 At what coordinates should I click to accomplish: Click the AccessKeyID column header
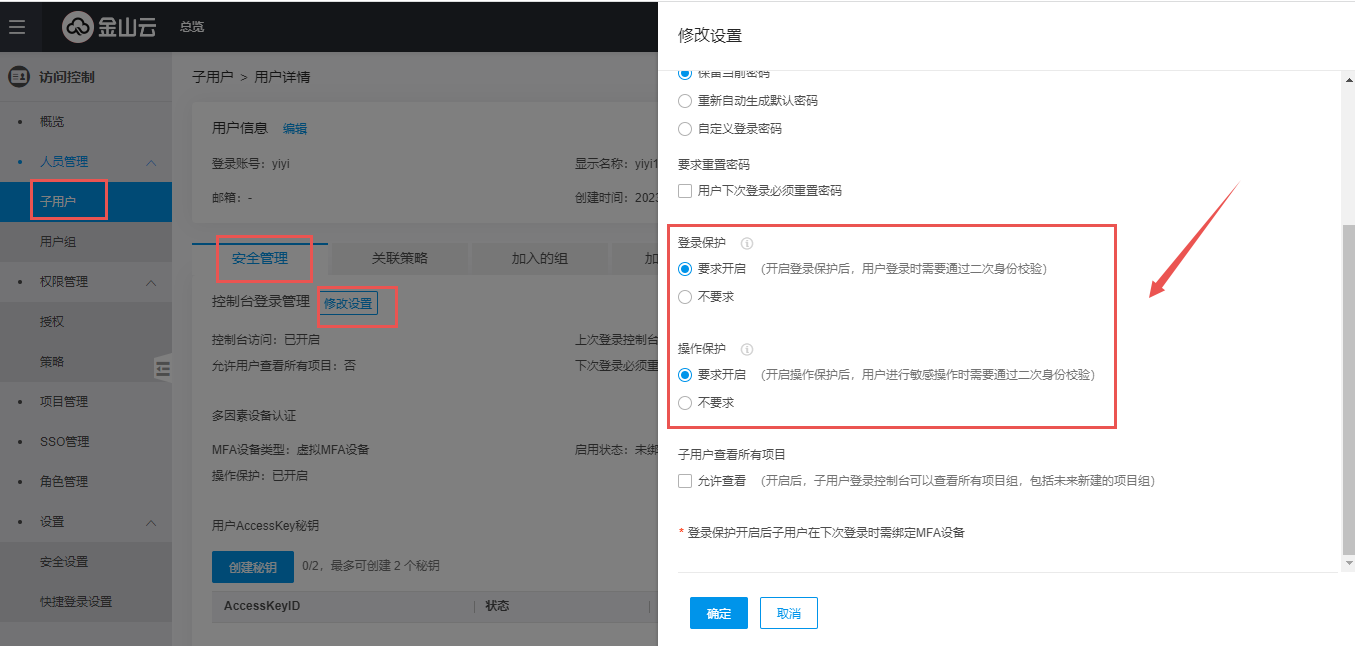point(262,606)
